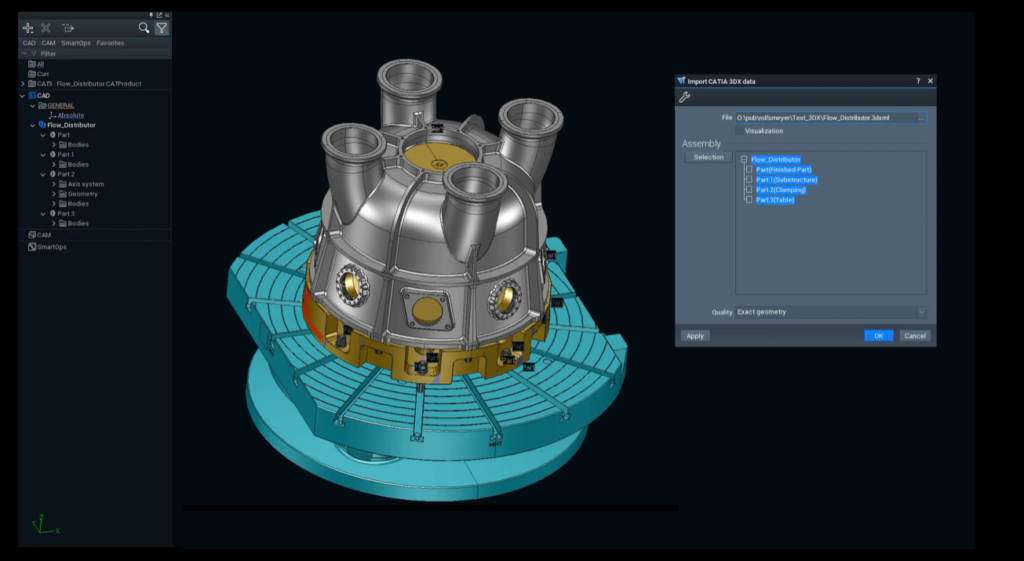
Task: Click the CAM node icon in tree
Action: (x=32, y=234)
